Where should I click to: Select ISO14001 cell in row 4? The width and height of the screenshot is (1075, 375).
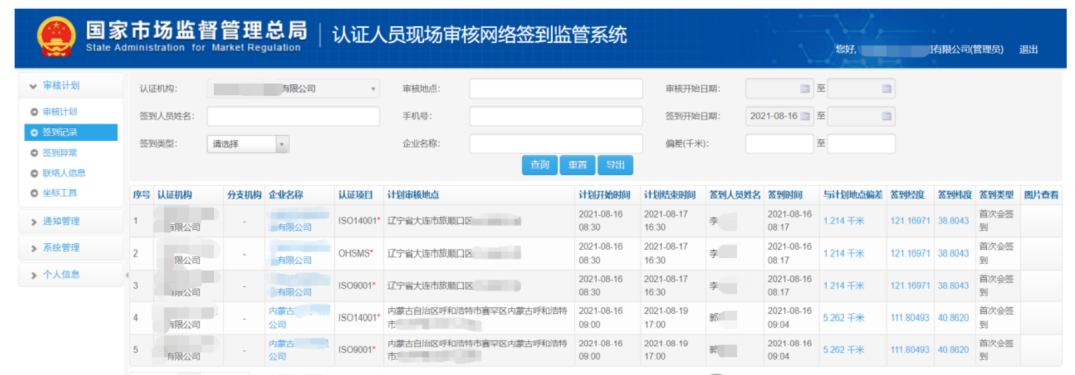[x=359, y=317]
